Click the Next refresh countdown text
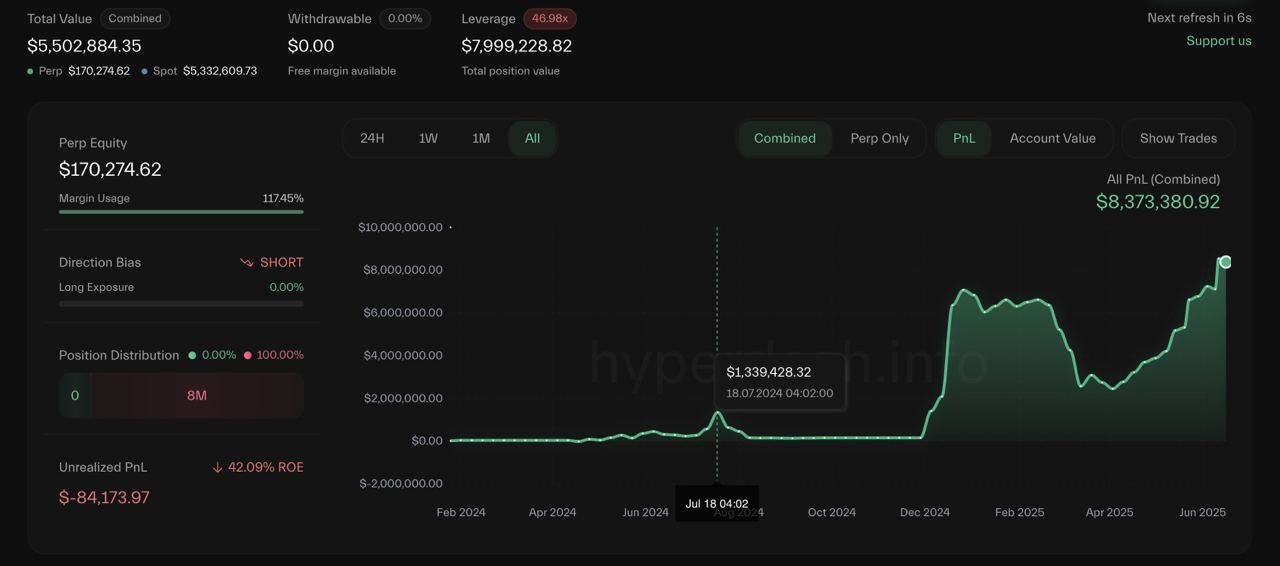The height and width of the screenshot is (566, 1280). click(1199, 18)
